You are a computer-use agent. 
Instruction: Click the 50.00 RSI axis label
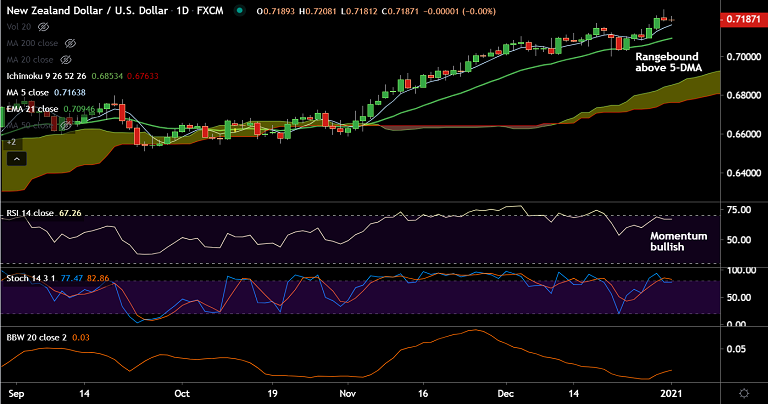point(739,239)
